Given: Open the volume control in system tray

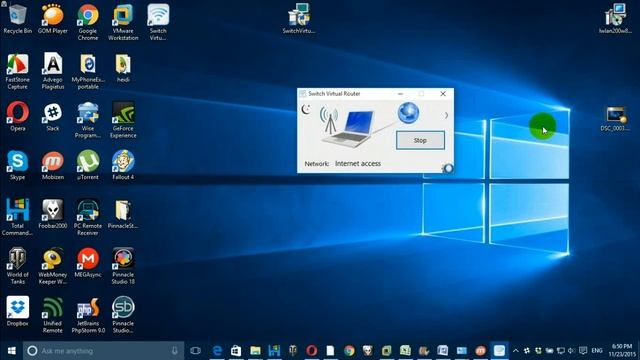Looking at the screenshot, I should (x=571, y=351).
